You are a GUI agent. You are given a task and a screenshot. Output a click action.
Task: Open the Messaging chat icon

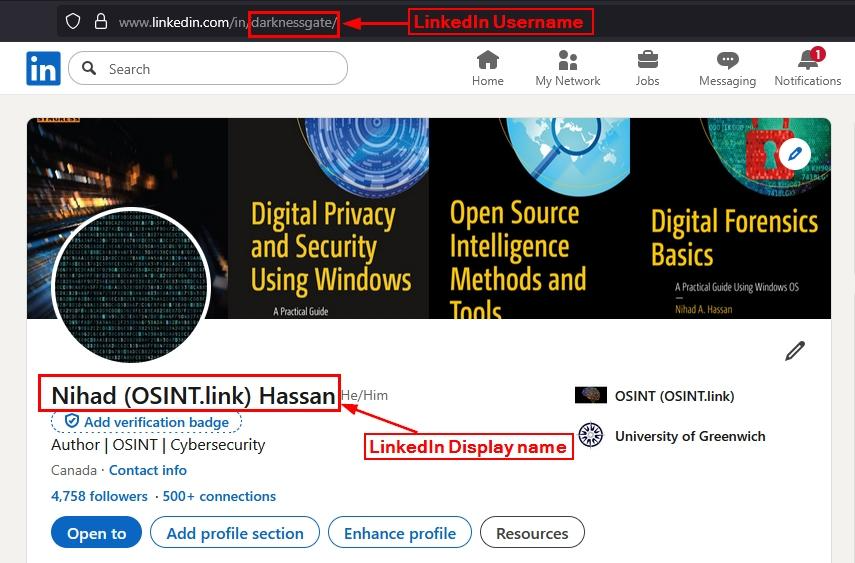point(727,60)
